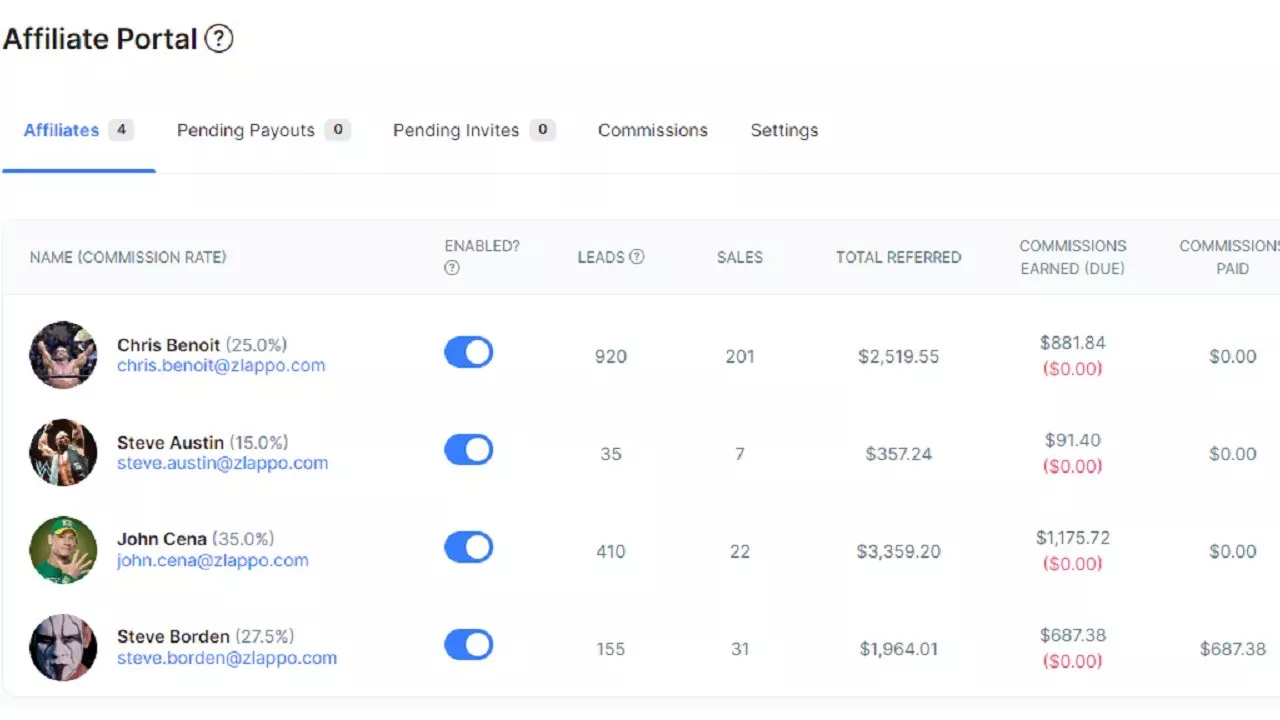Turn off the third row's enabled switch
The width and height of the screenshot is (1280, 720).
click(468, 547)
